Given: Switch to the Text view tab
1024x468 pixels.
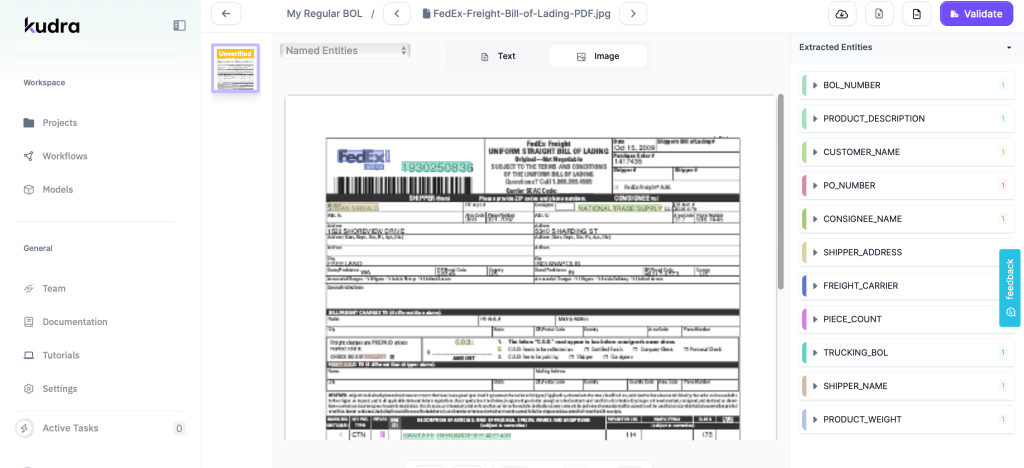Looking at the screenshot, I should click(x=498, y=56).
